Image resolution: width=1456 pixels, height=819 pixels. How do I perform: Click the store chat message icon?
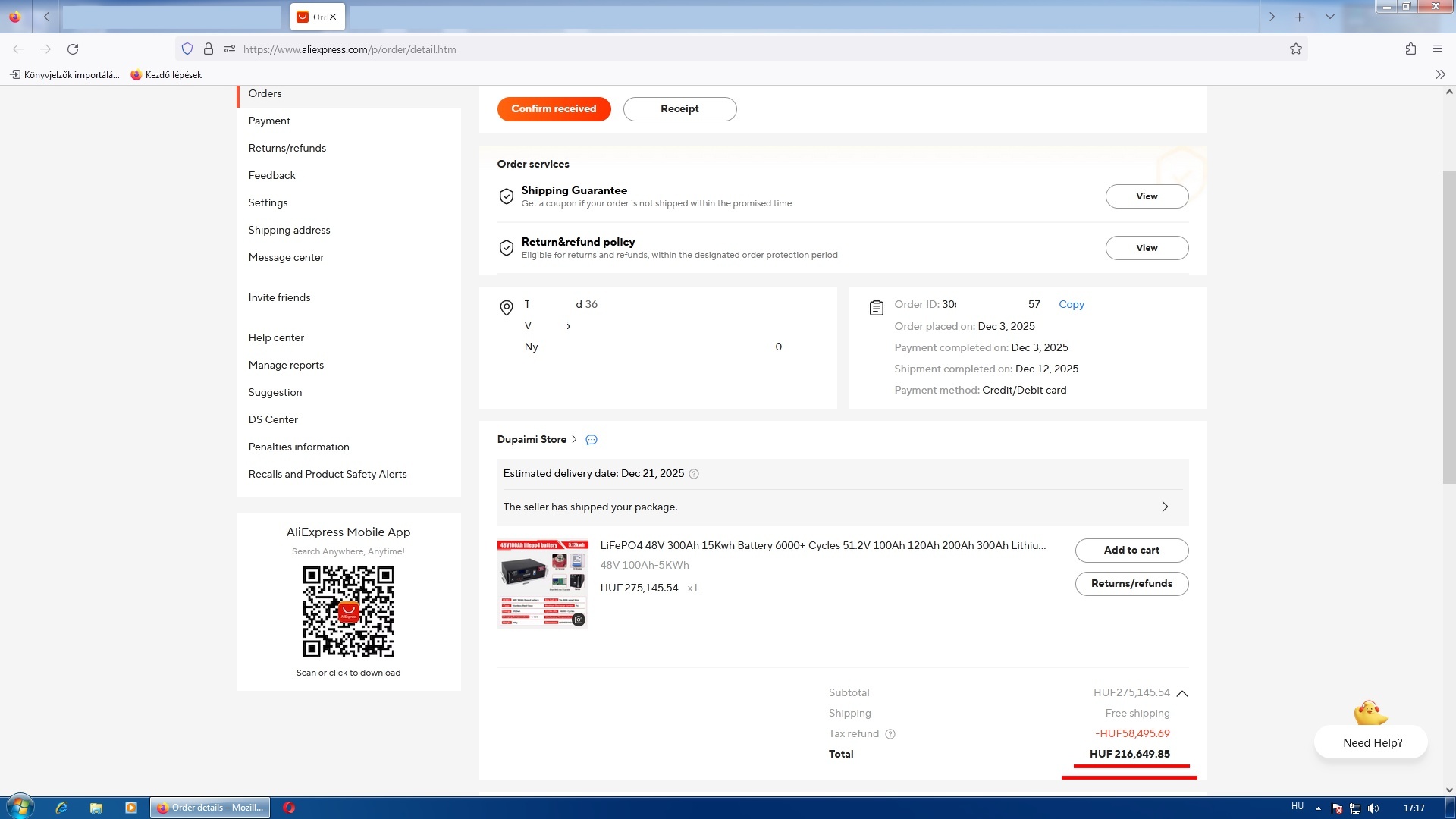(x=591, y=440)
